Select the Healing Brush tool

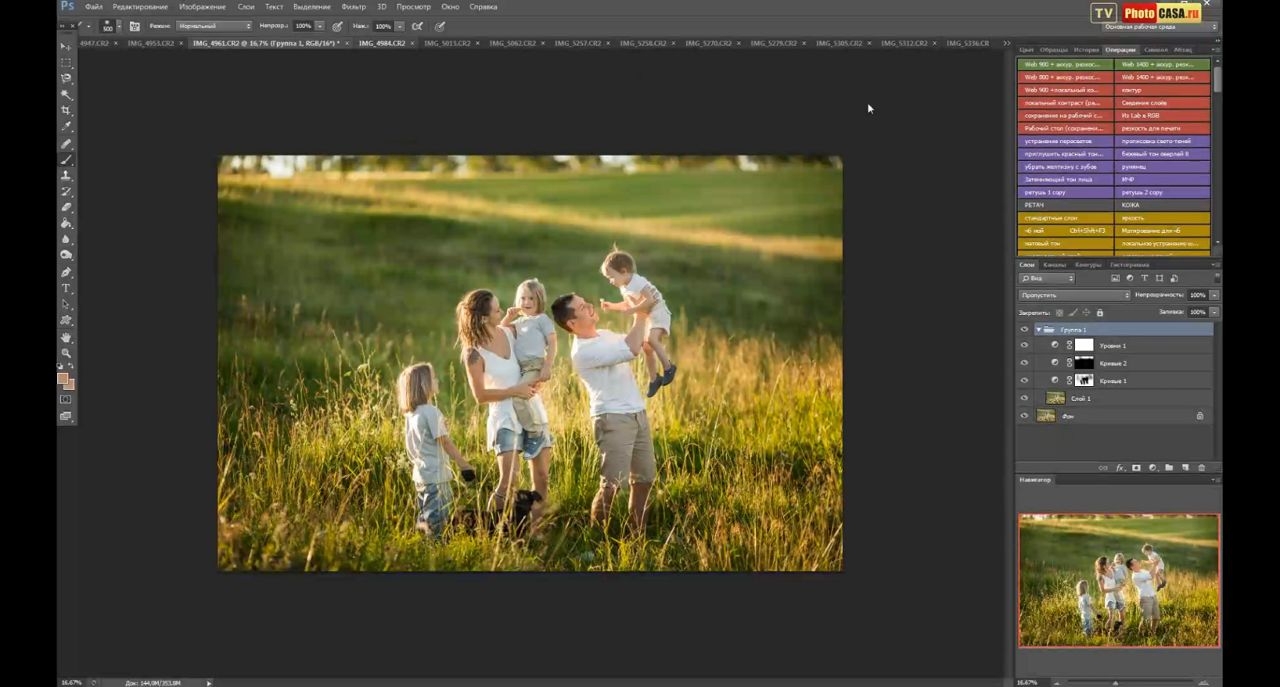coord(66,143)
